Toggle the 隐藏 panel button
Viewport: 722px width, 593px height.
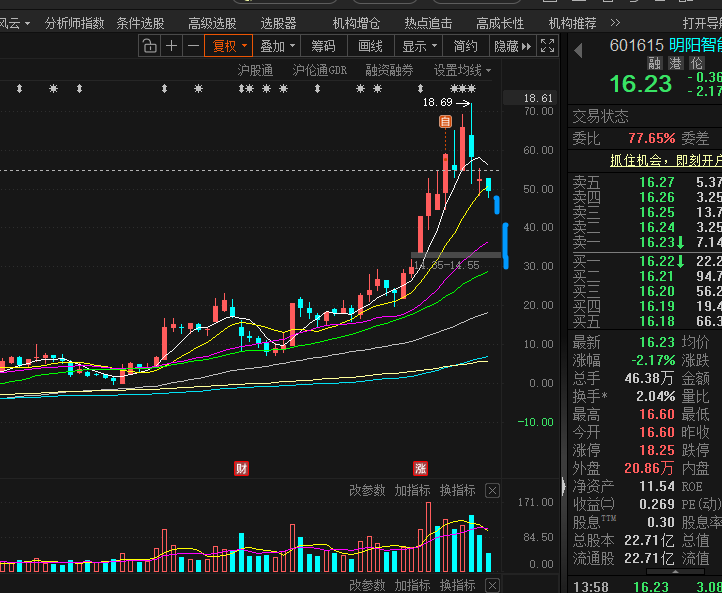coord(512,46)
